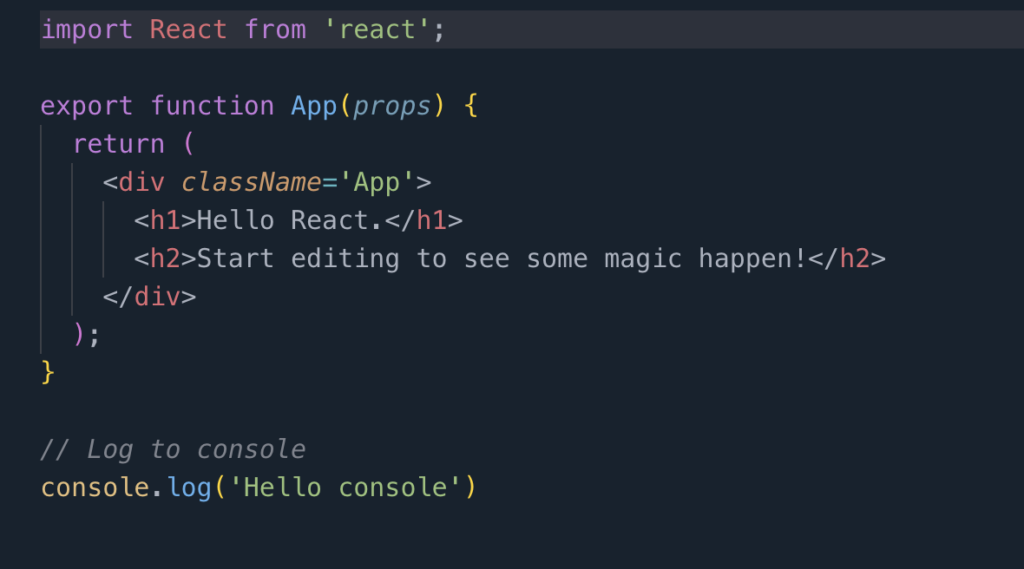Click the word 'magic' in h2 text
Image resolution: width=1024 pixels, height=569 pixels.
tap(643, 259)
